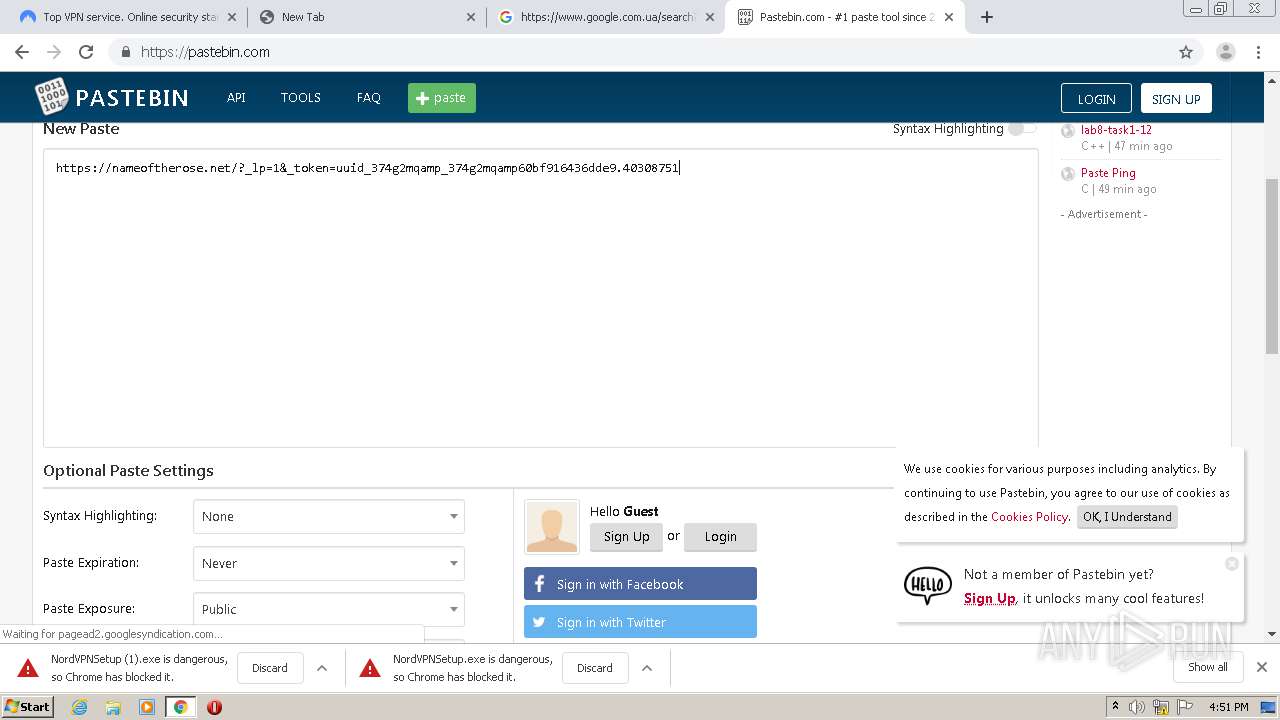Image resolution: width=1280 pixels, height=720 pixels.
Task: Click Show all downloads
Action: (x=1208, y=667)
